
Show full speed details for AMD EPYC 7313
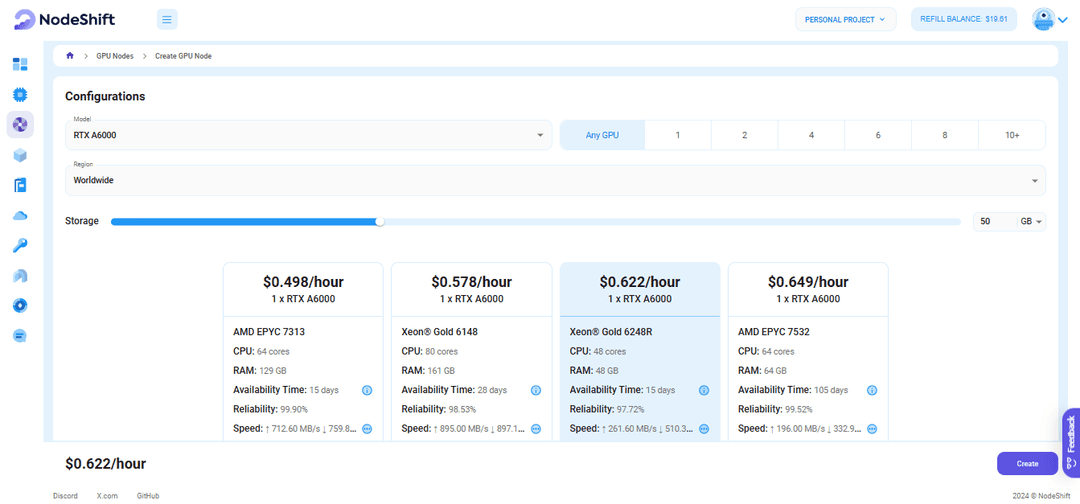click(367, 428)
